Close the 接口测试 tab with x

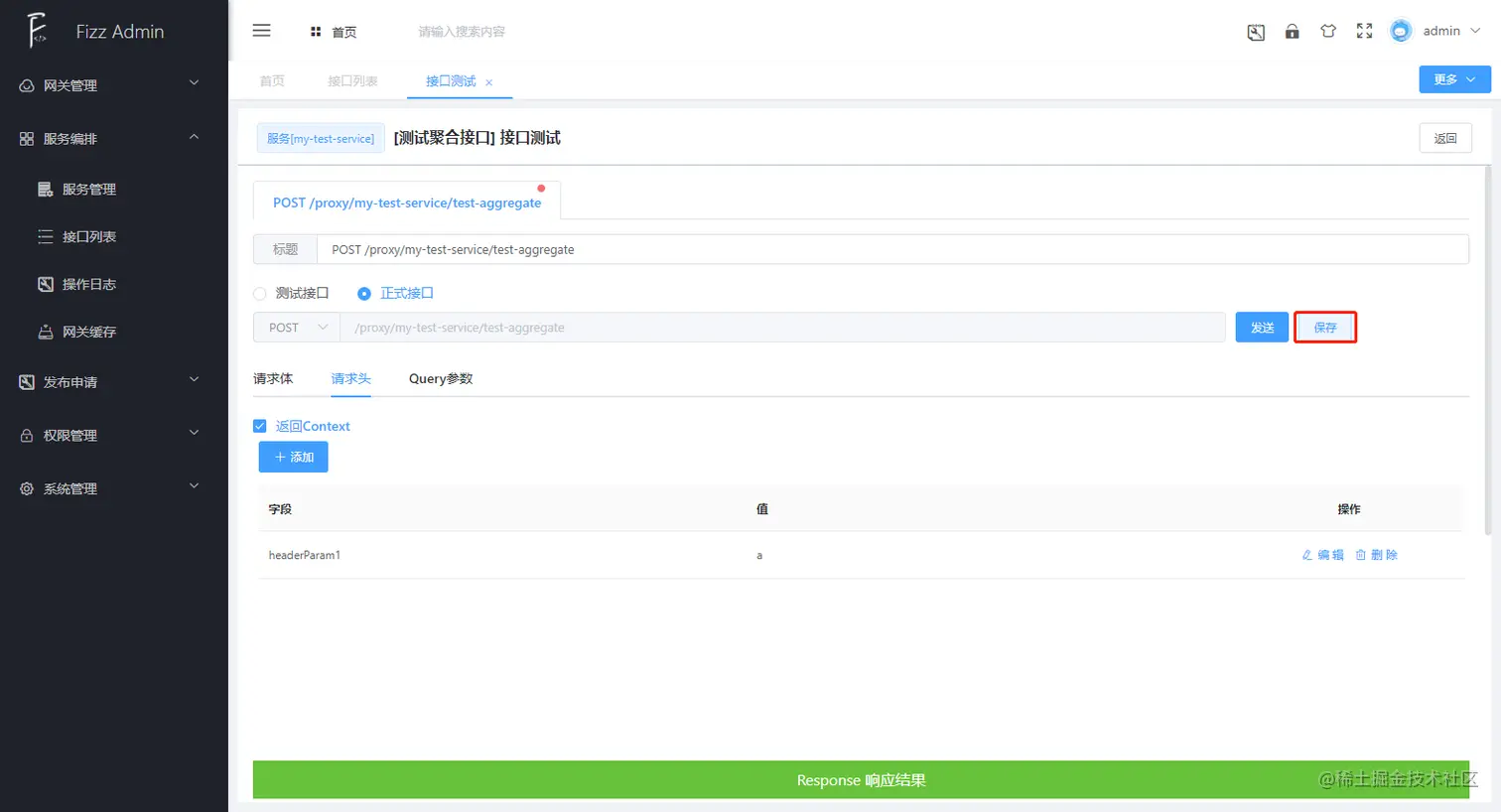[x=489, y=82]
